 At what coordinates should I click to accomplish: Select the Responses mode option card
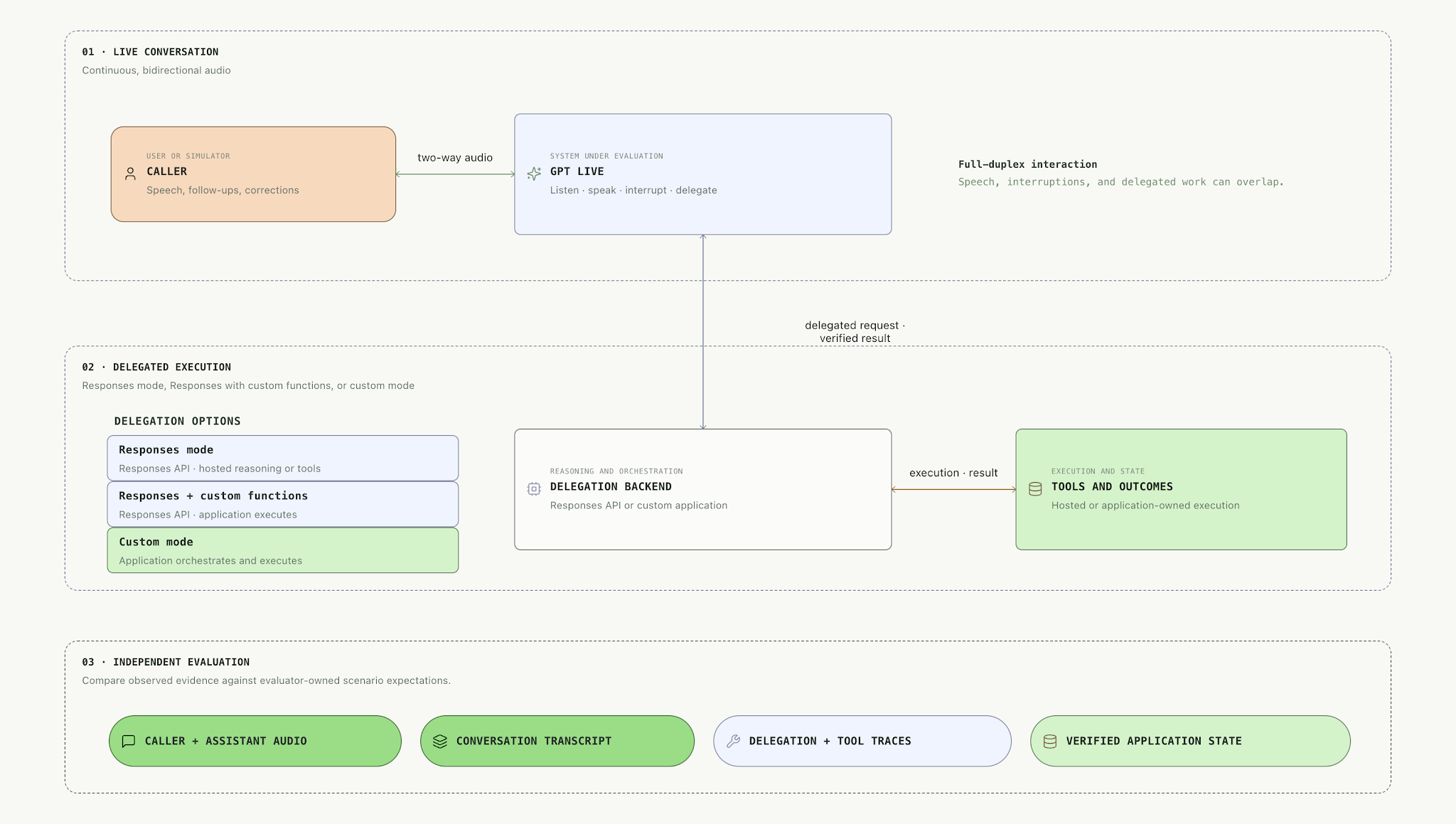pyautogui.click(x=283, y=458)
